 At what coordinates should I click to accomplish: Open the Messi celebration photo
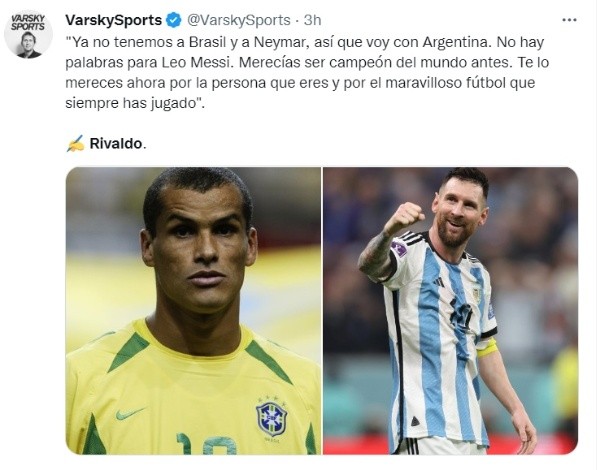[x=450, y=310]
